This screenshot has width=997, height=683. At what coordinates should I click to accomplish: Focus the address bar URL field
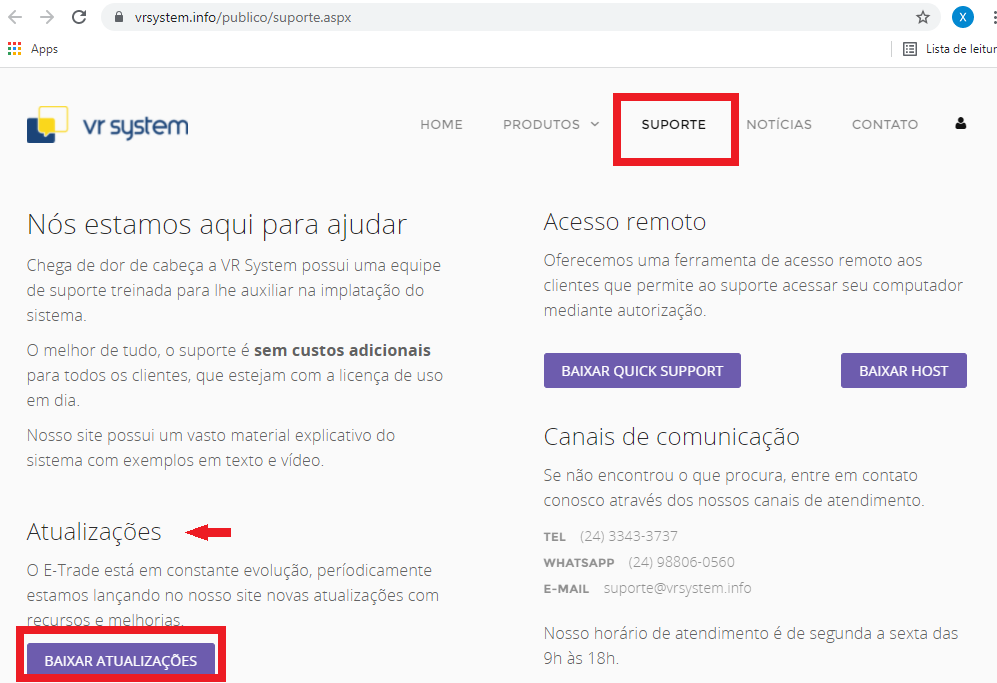[521, 17]
